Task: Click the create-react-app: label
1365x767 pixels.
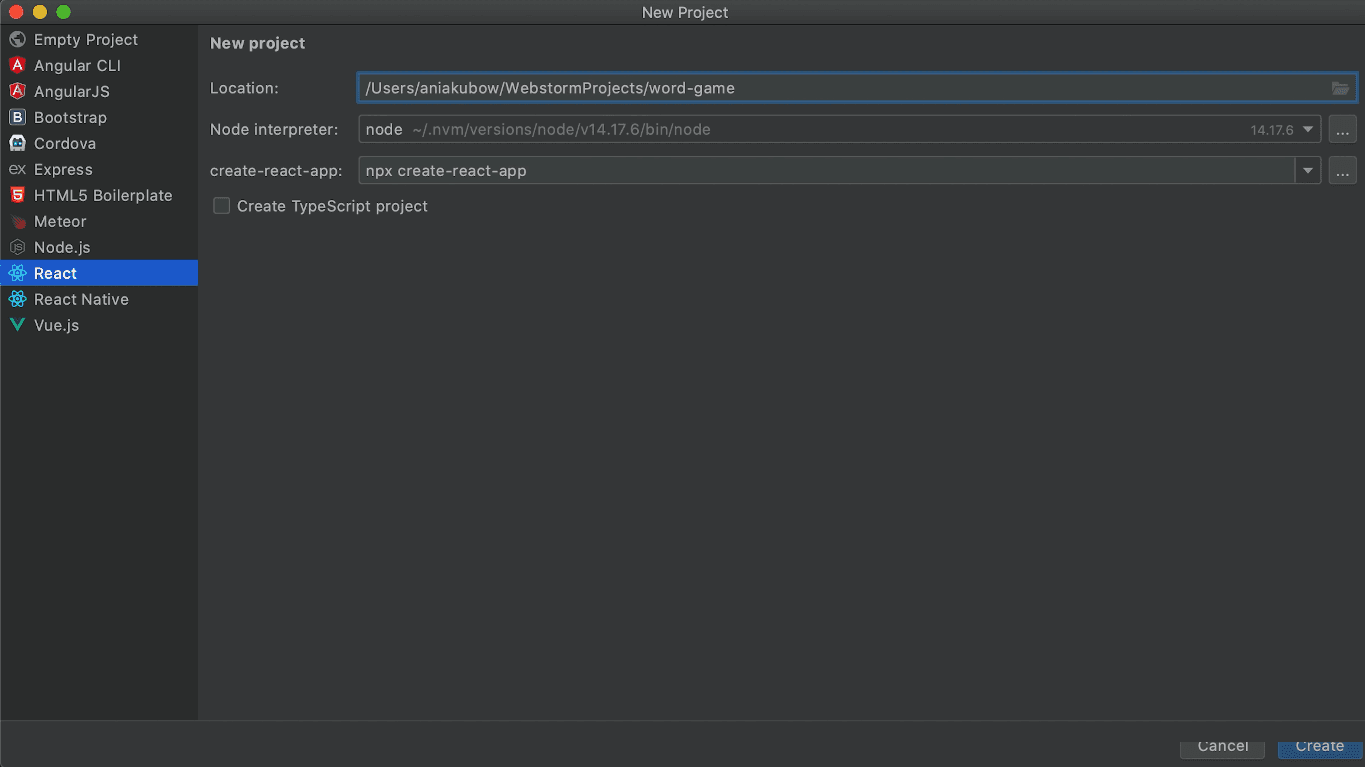Action: point(277,171)
